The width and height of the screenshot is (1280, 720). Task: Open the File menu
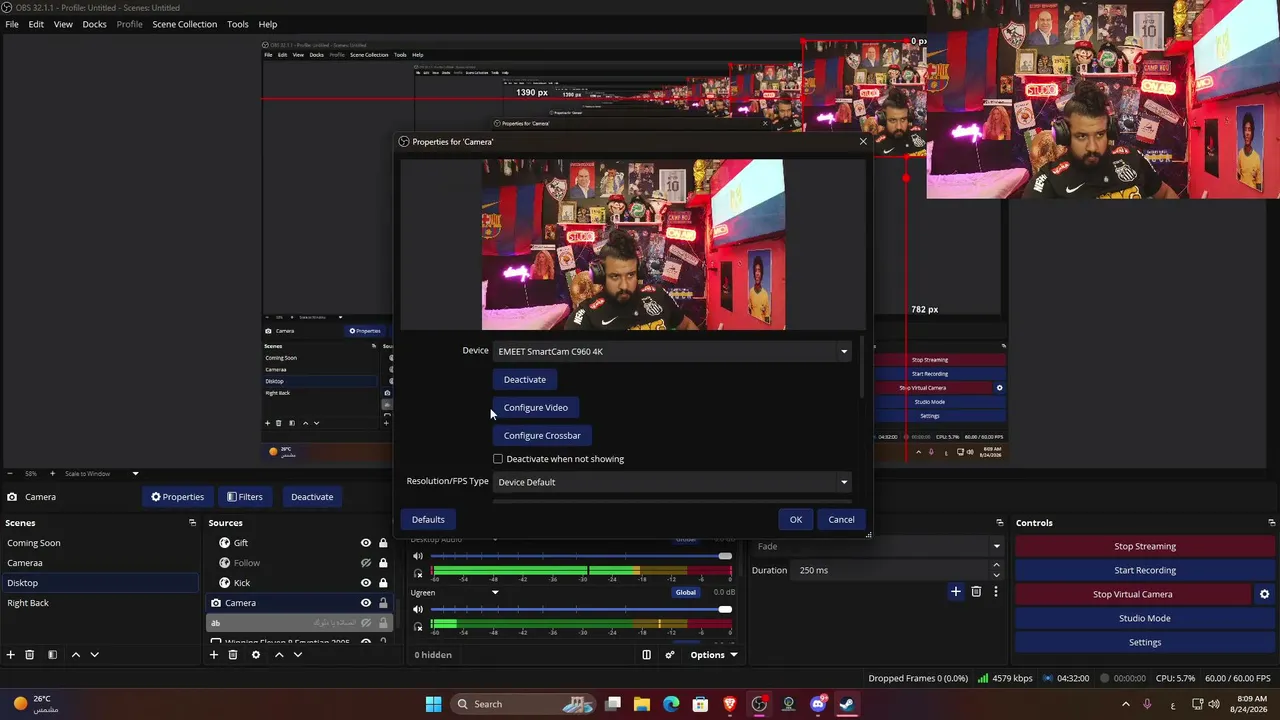pos(12,24)
